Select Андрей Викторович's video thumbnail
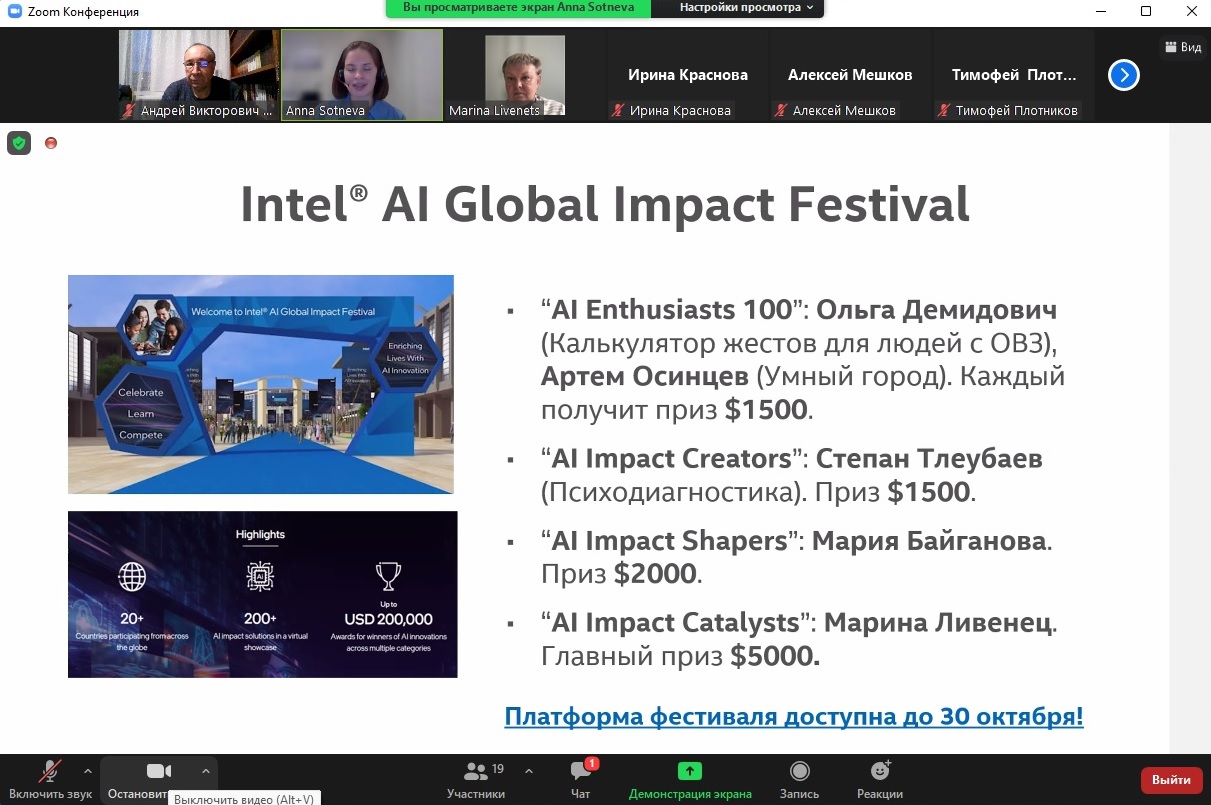The width and height of the screenshot is (1211, 805). [198, 75]
